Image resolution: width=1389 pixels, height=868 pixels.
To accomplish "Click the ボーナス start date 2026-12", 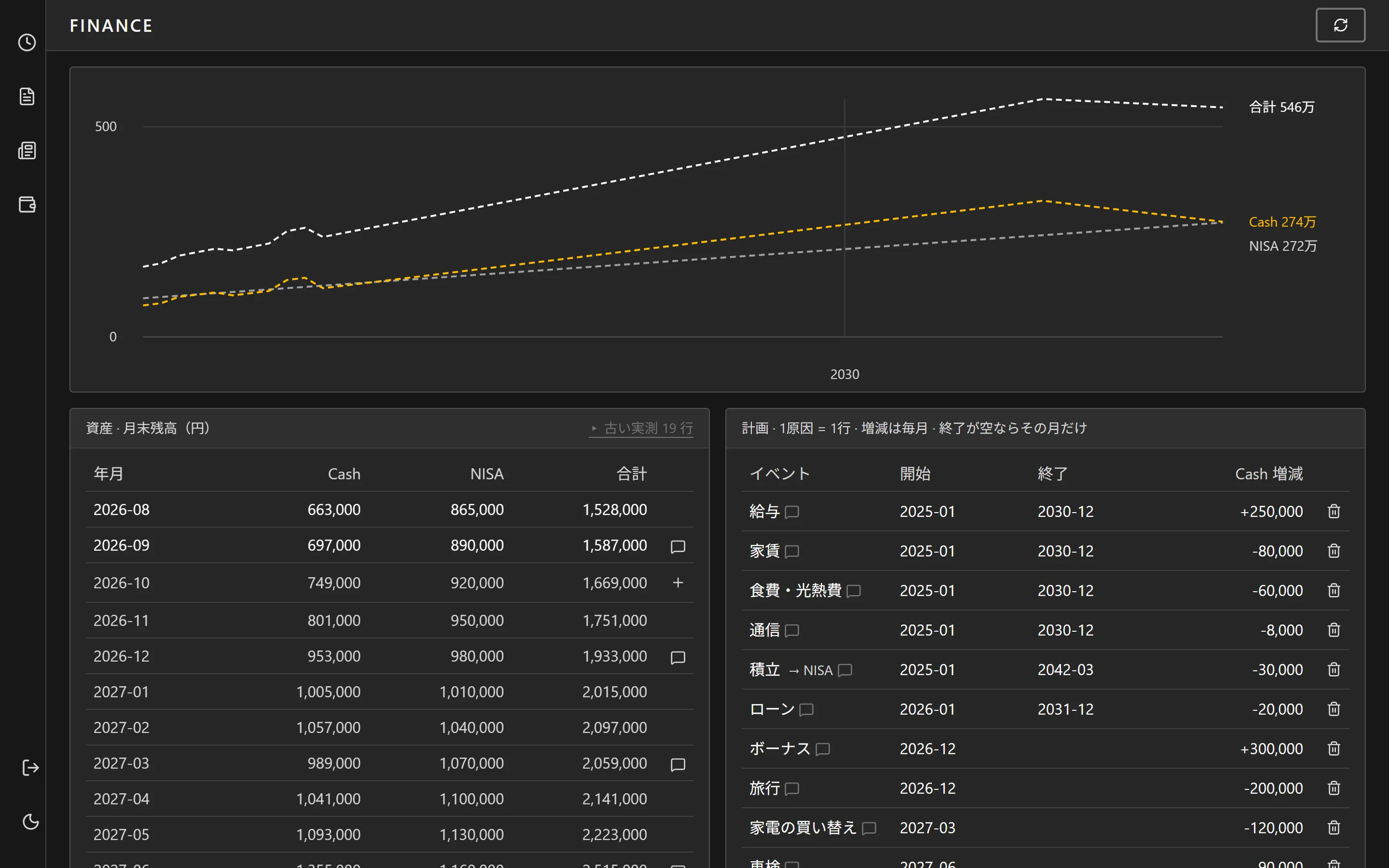I will tap(927, 748).
